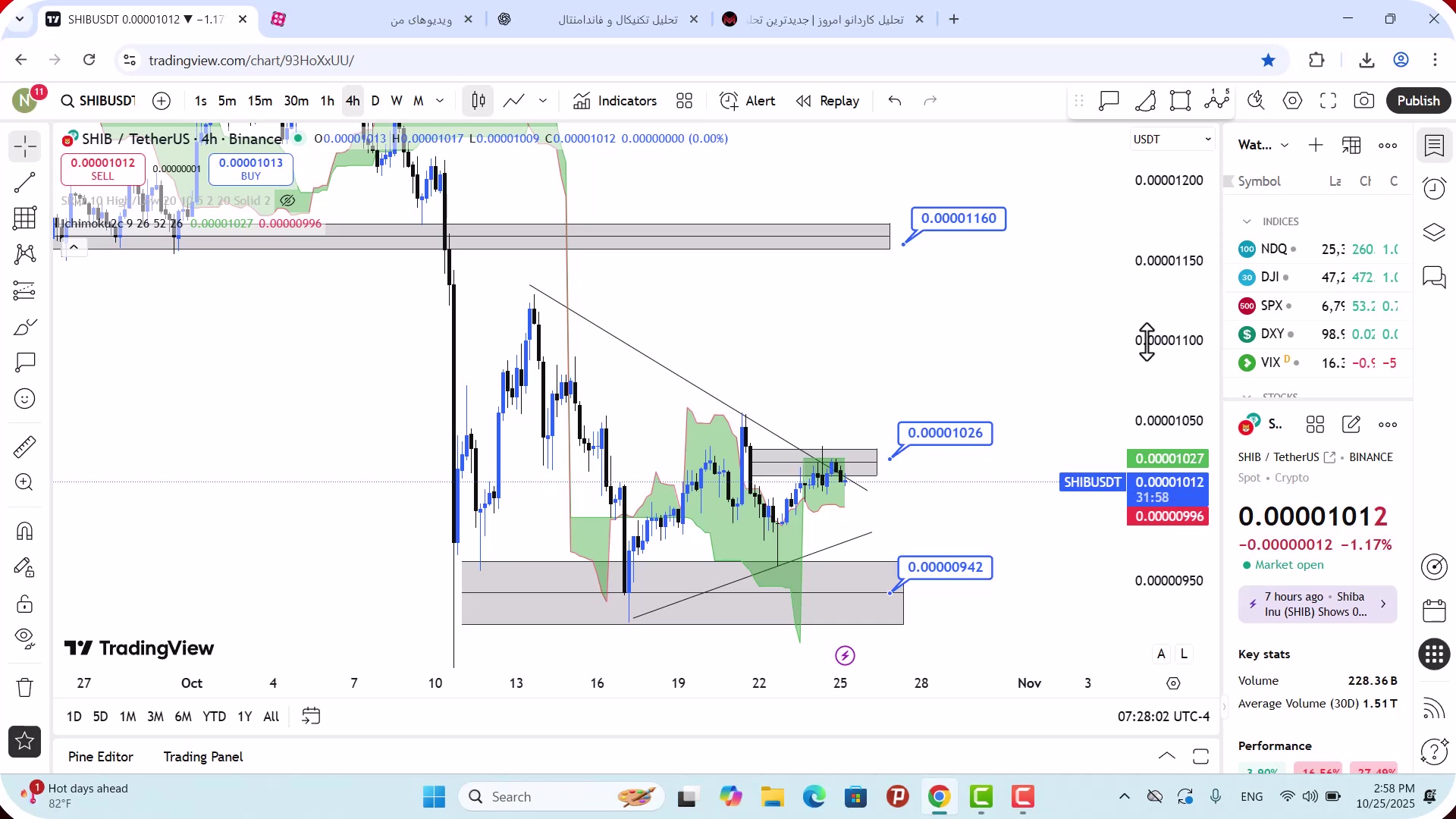Start bar Replay mode
This screenshot has height=819, width=1456.
(x=828, y=101)
